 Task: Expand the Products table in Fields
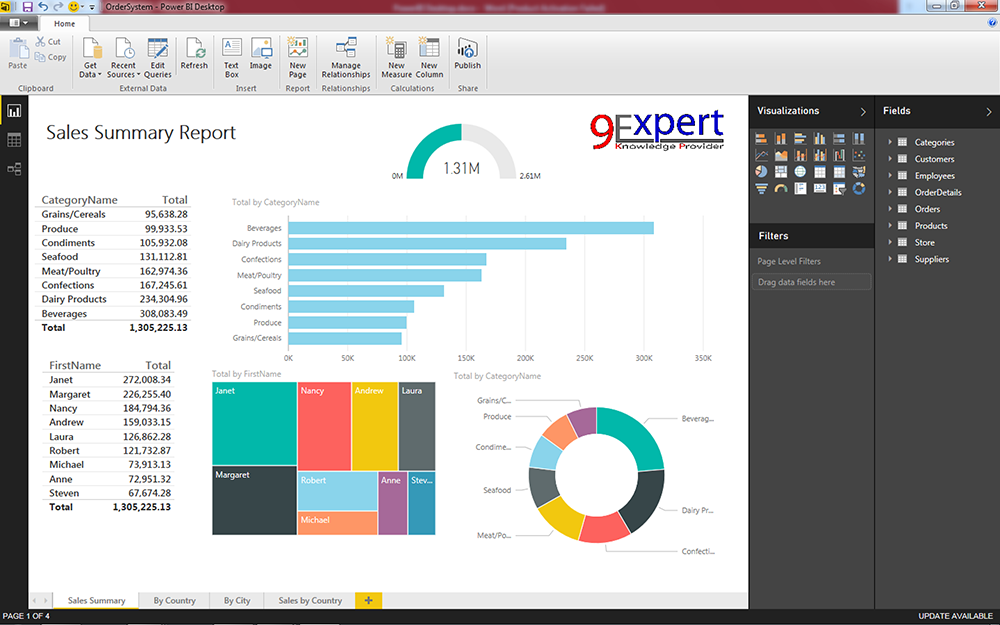890,225
